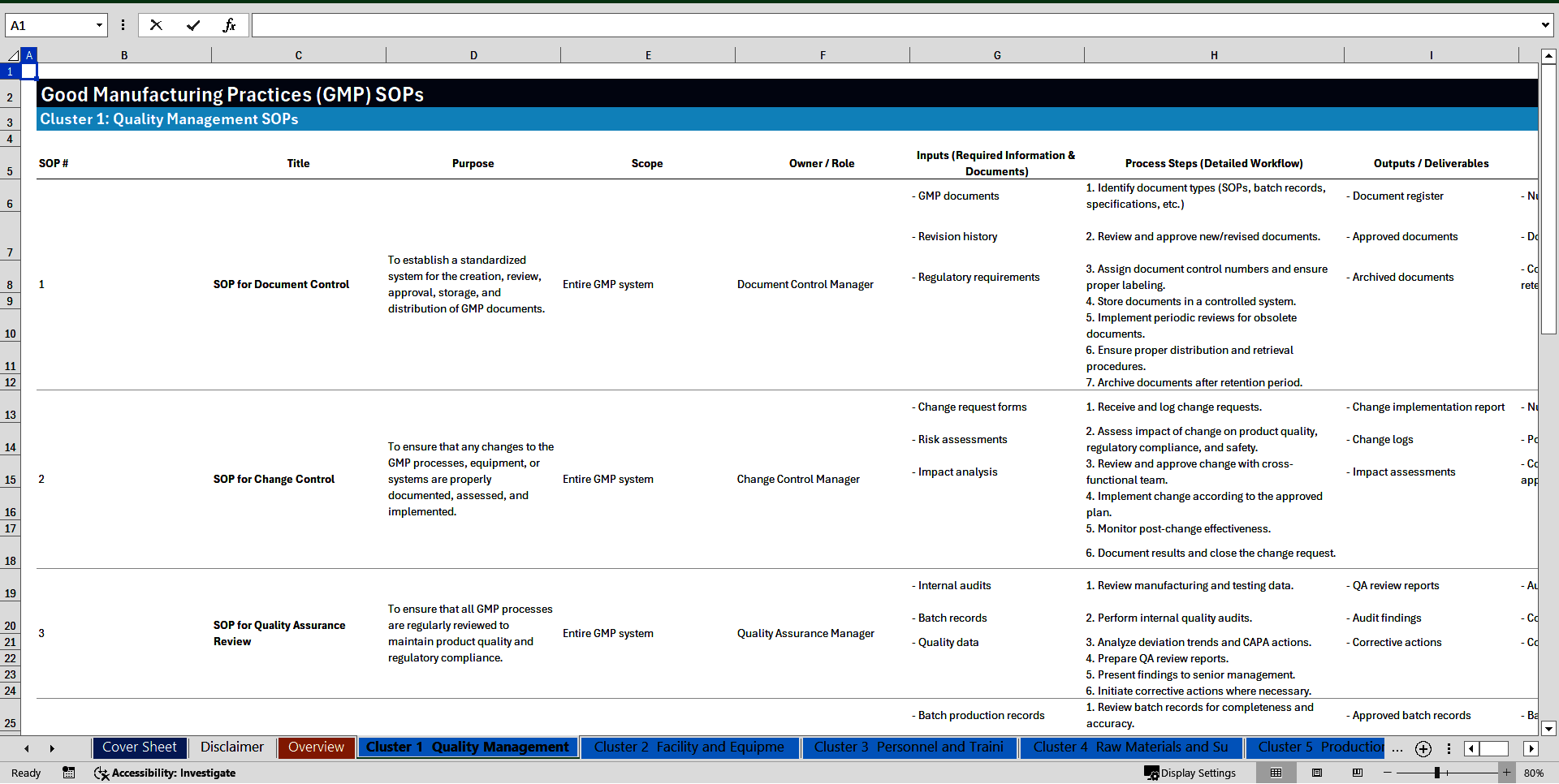Open the Cluster 3 Personnel and Training tab
The height and width of the screenshot is (784, 1559).
coord(909,747)
